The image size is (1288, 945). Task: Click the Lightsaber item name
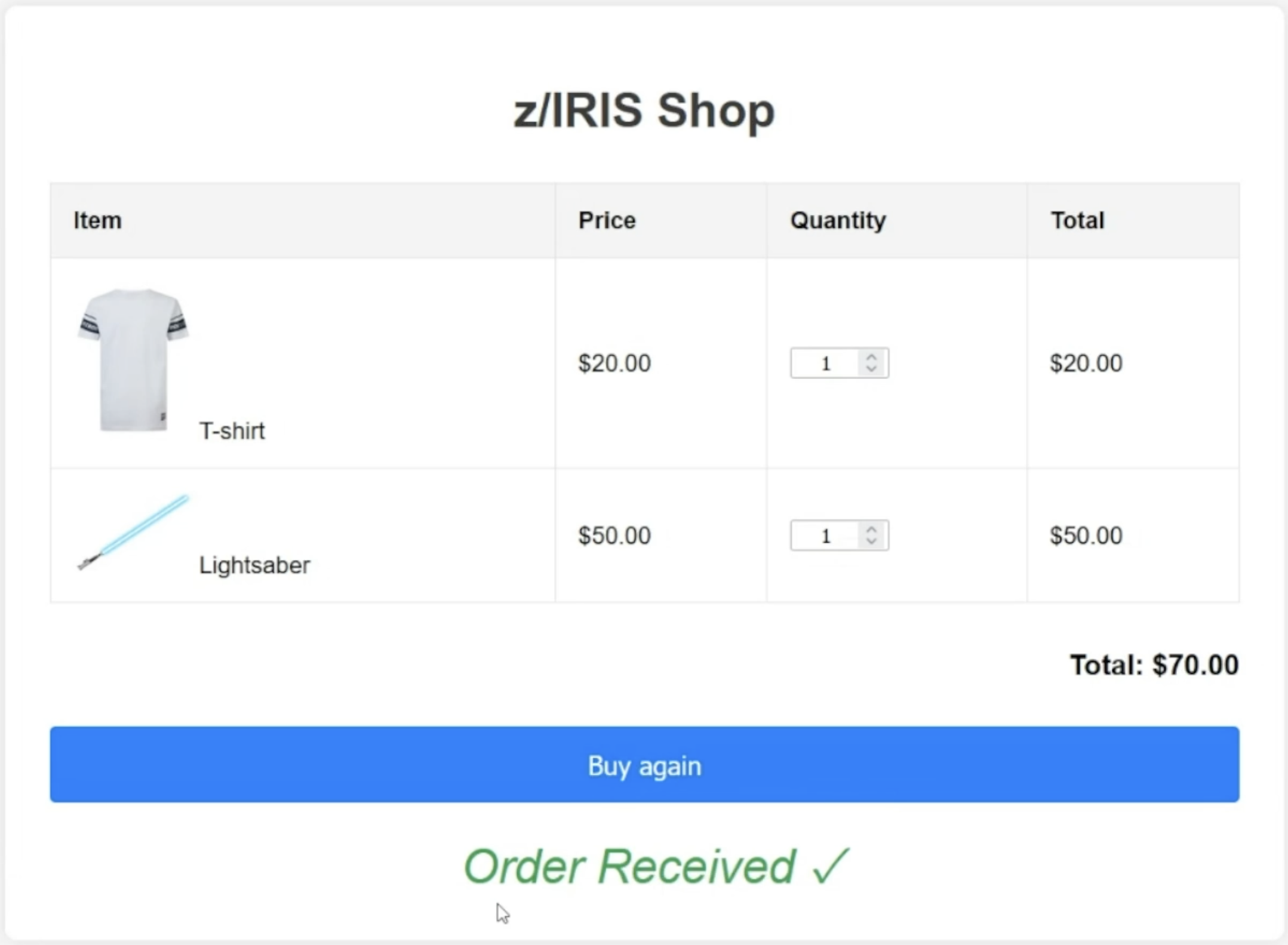tap(254, 565)
